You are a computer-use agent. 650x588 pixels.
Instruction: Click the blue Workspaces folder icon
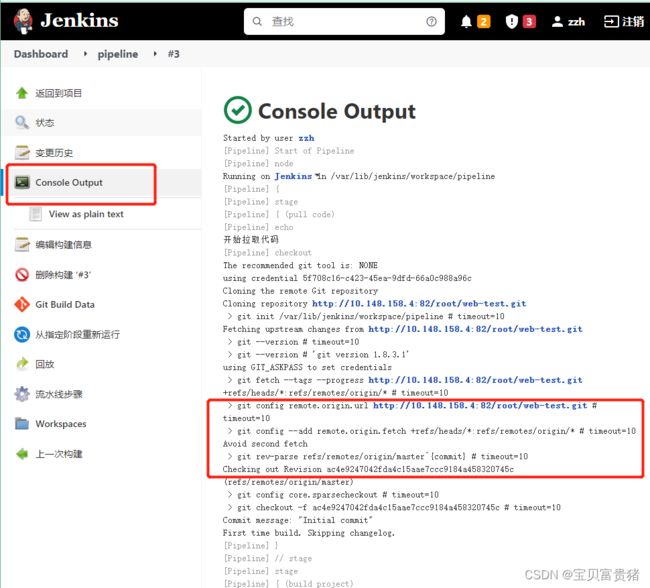coord(22,424)
